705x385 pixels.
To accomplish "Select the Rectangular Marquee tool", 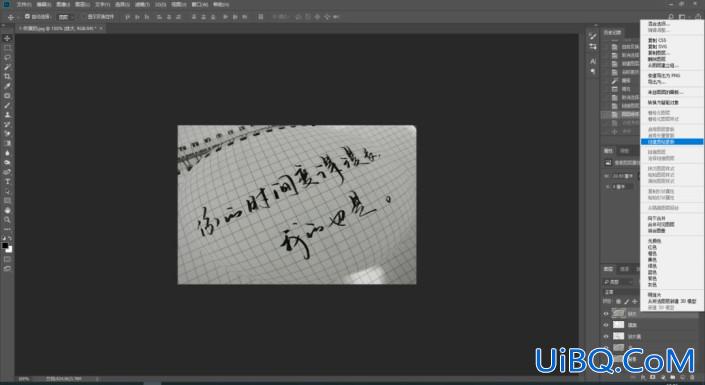I will pyautogui.click(x=7, y=48).
